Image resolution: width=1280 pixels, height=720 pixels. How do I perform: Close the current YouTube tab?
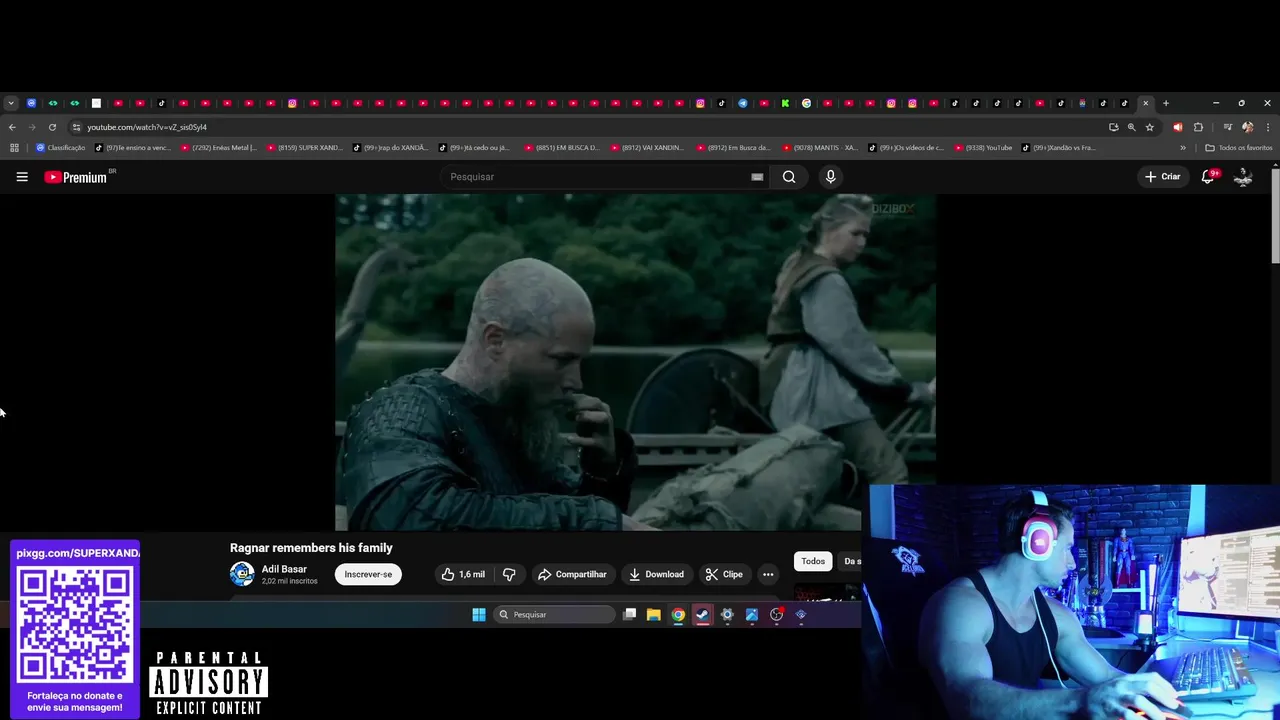1146,103
